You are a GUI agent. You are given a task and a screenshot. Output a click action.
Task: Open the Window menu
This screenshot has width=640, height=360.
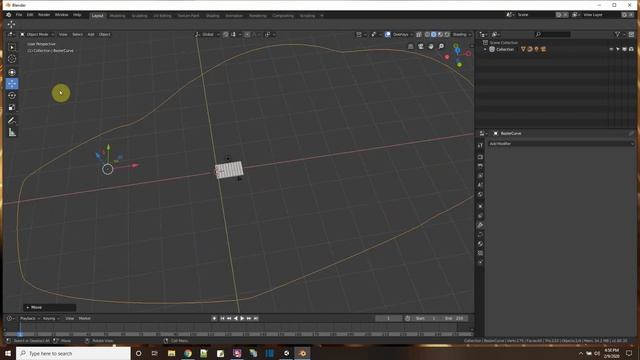click(x=61, y=15)
